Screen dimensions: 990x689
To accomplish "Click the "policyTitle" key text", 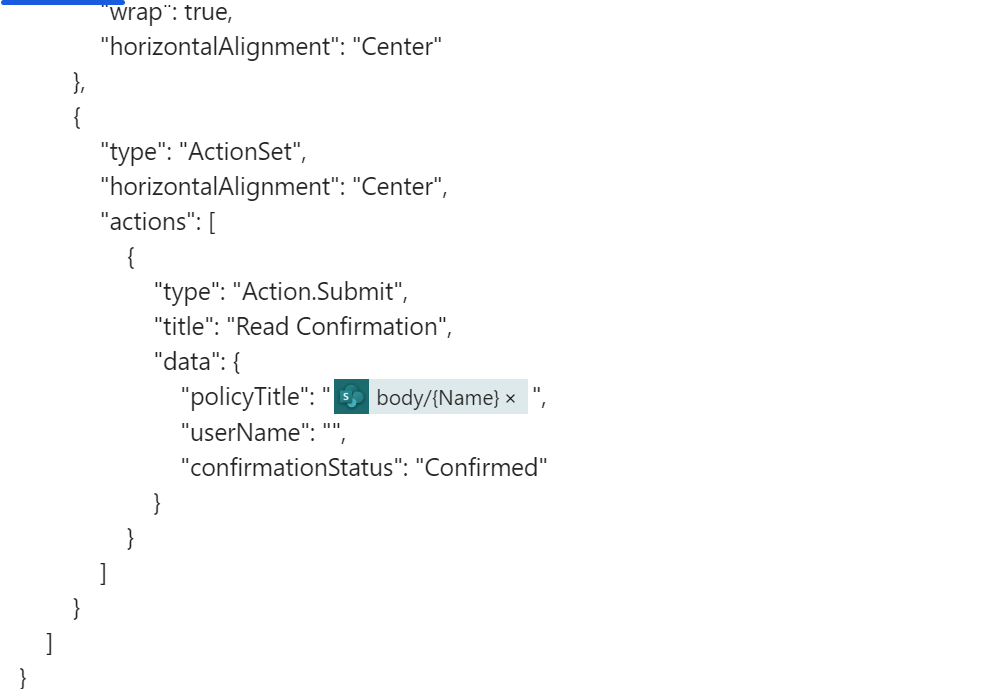I will click(x=240, y=397).
